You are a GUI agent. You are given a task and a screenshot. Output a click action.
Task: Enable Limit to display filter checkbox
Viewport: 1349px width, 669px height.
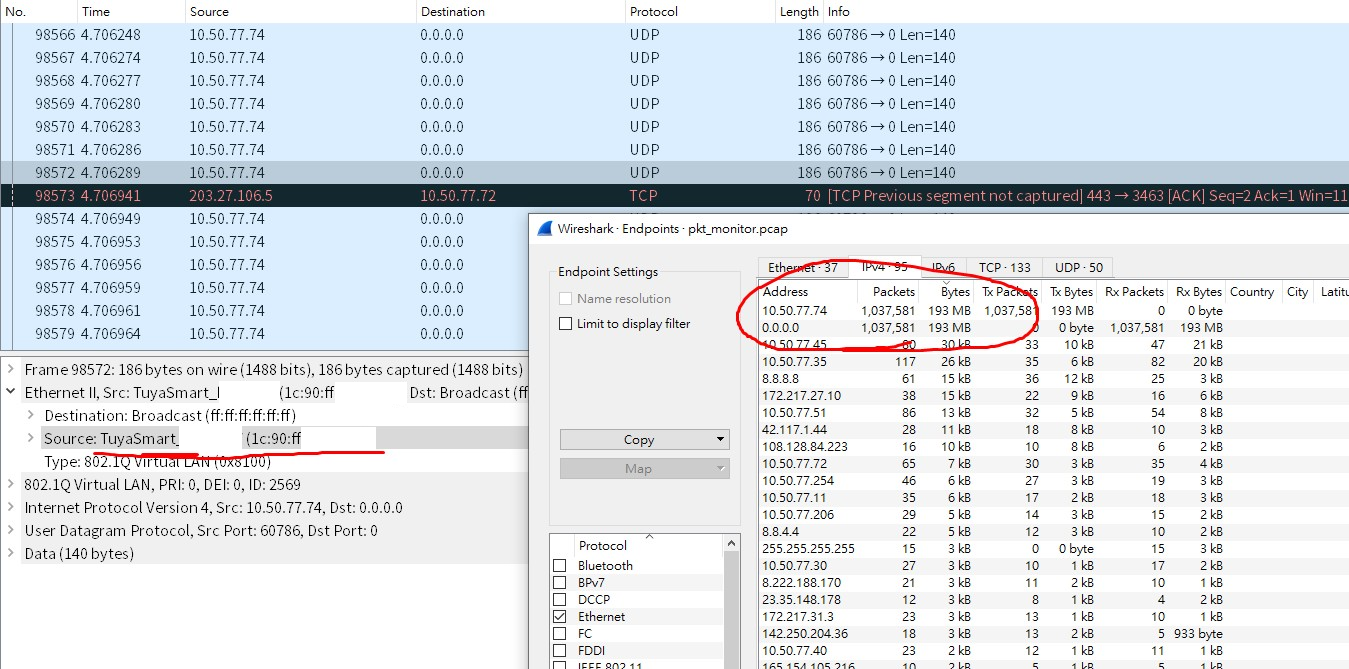(x=566, y=324)
